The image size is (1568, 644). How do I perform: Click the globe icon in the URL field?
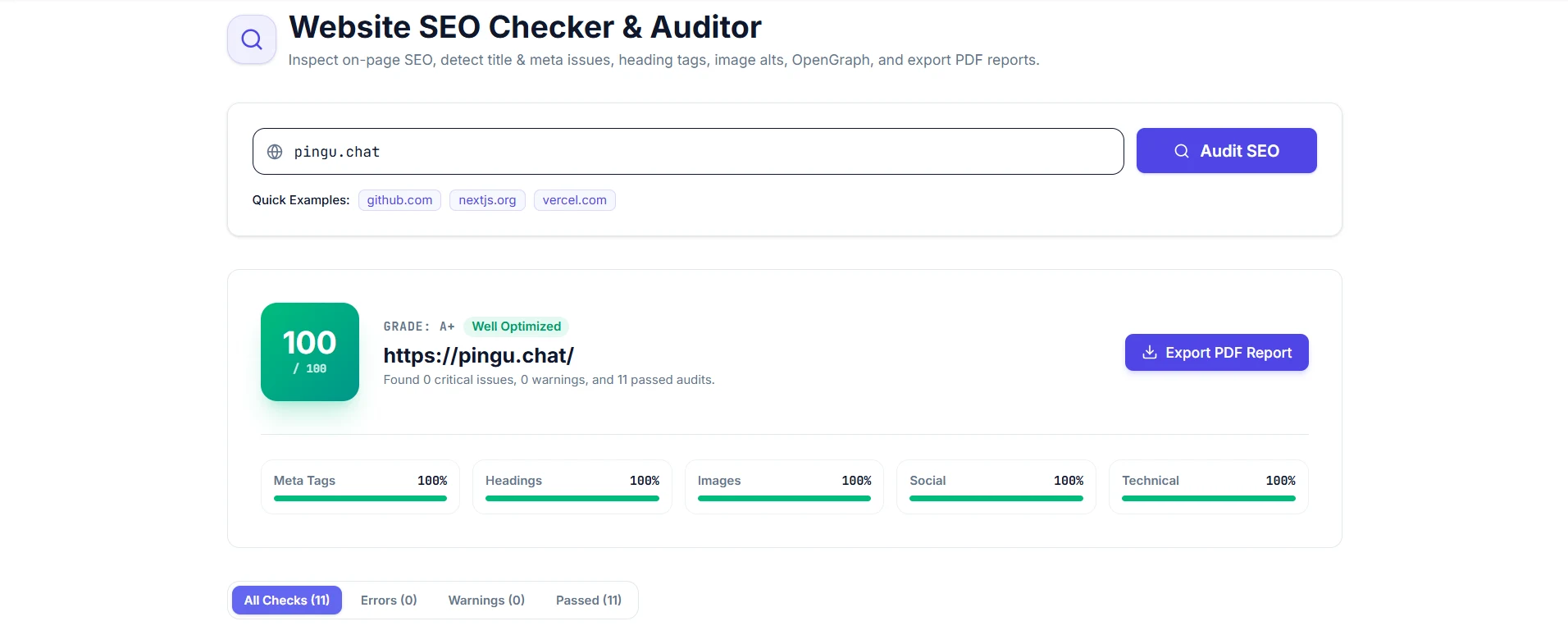(x=275, y=152)
